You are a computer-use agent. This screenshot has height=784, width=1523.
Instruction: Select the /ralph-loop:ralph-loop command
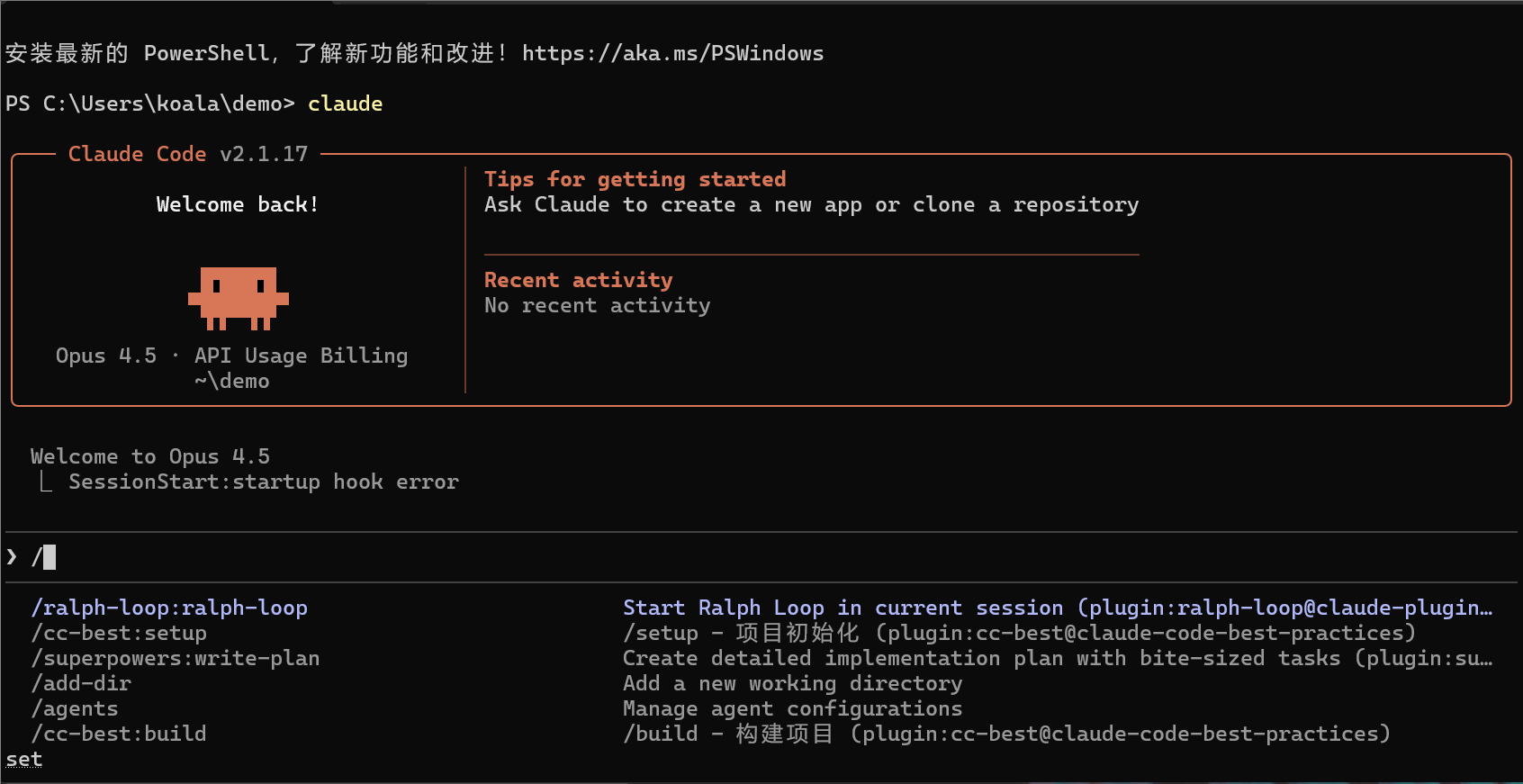click(x=169, y=608)
